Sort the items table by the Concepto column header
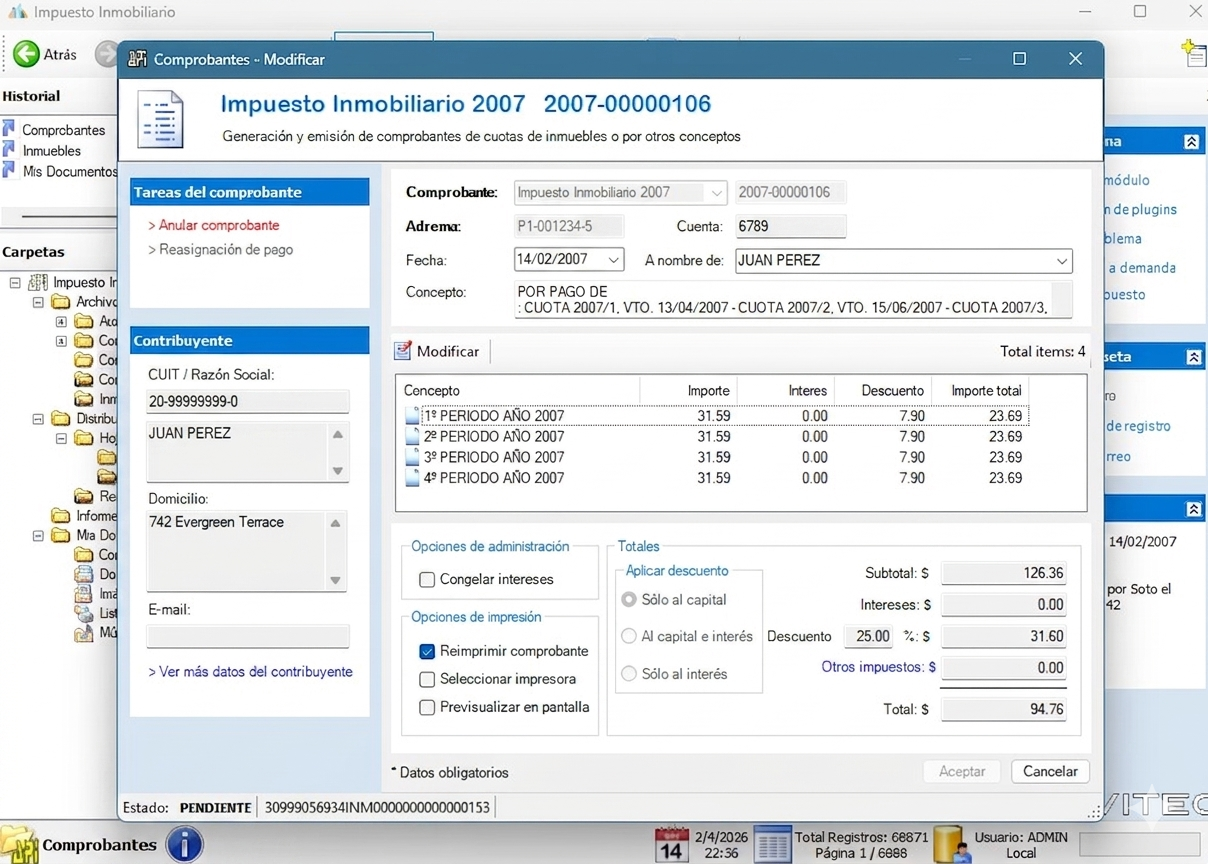The height and width of the screenshot is (864, 1208). (x=518, y=390)
